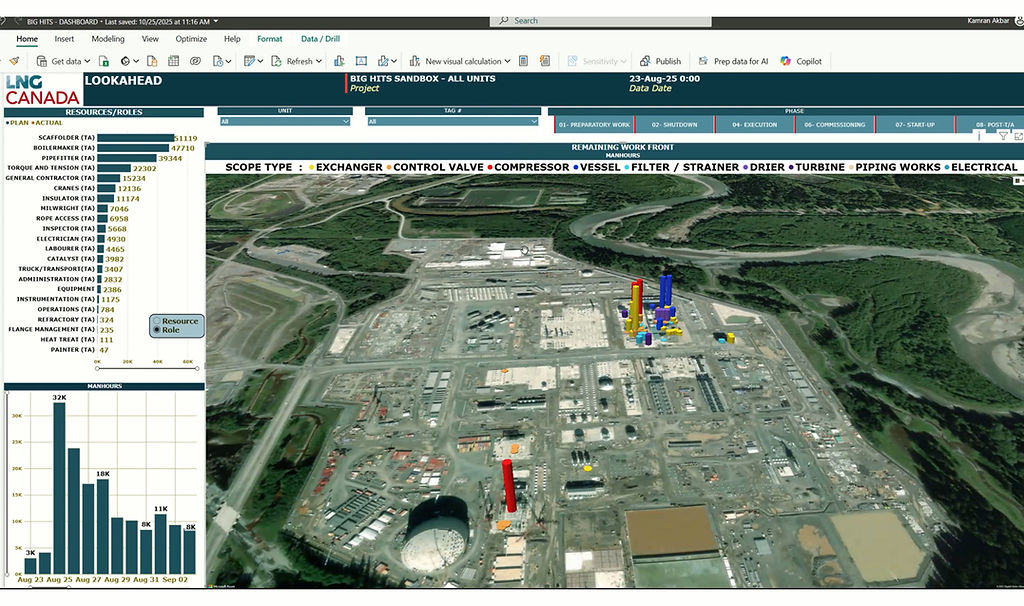Viewport: 1024px width, 606px height.
Task: Click the resources chart slider left handle
Action: (x=98, y=368)
